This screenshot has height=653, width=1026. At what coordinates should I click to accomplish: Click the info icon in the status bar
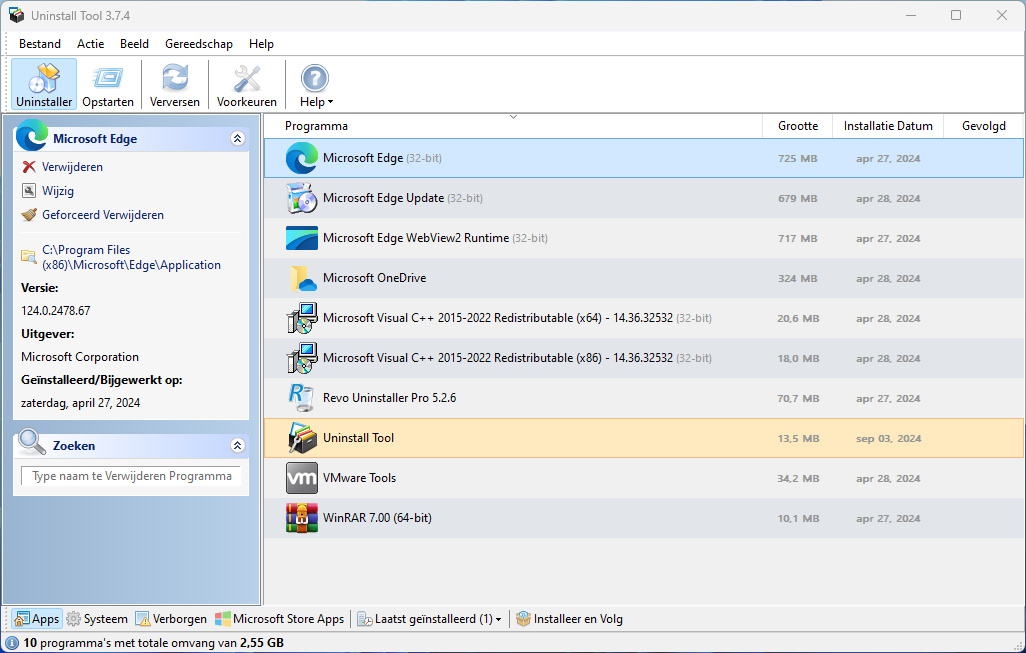(x=12, y=643)
